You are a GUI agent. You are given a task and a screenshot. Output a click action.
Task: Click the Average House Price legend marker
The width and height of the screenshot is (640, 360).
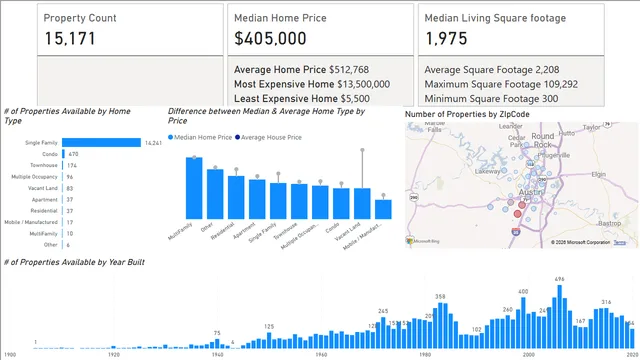237,138
